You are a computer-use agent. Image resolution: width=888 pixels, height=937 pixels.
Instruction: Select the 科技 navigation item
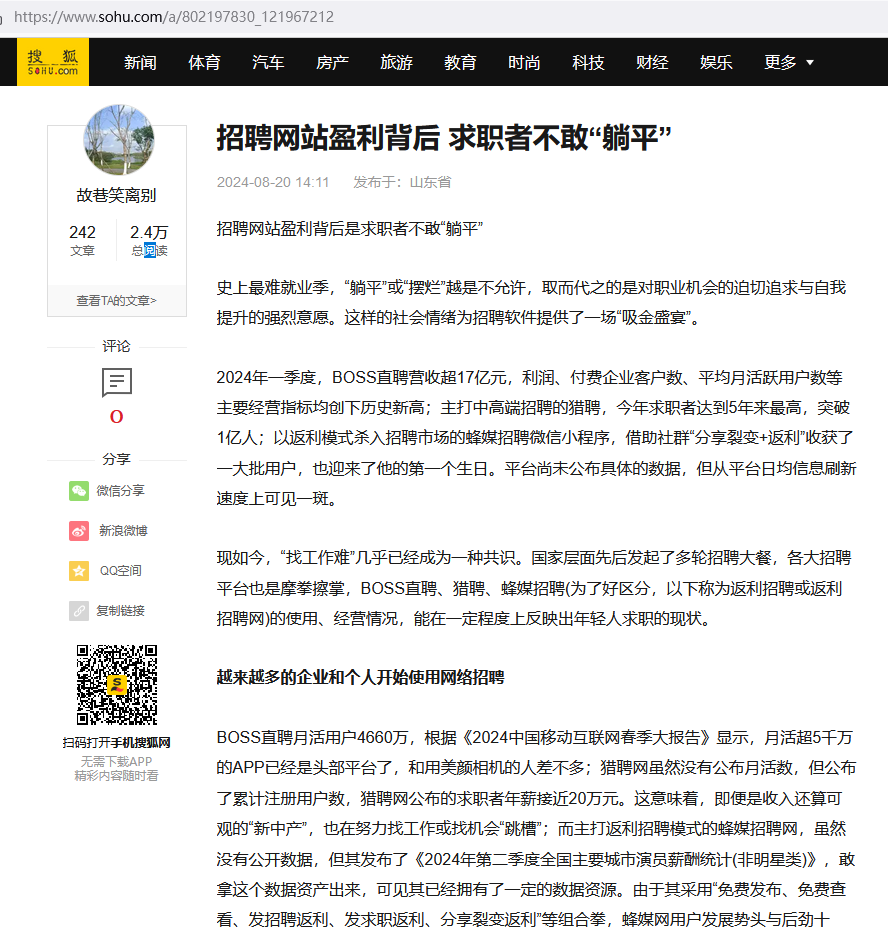click(x=588, y=62)
